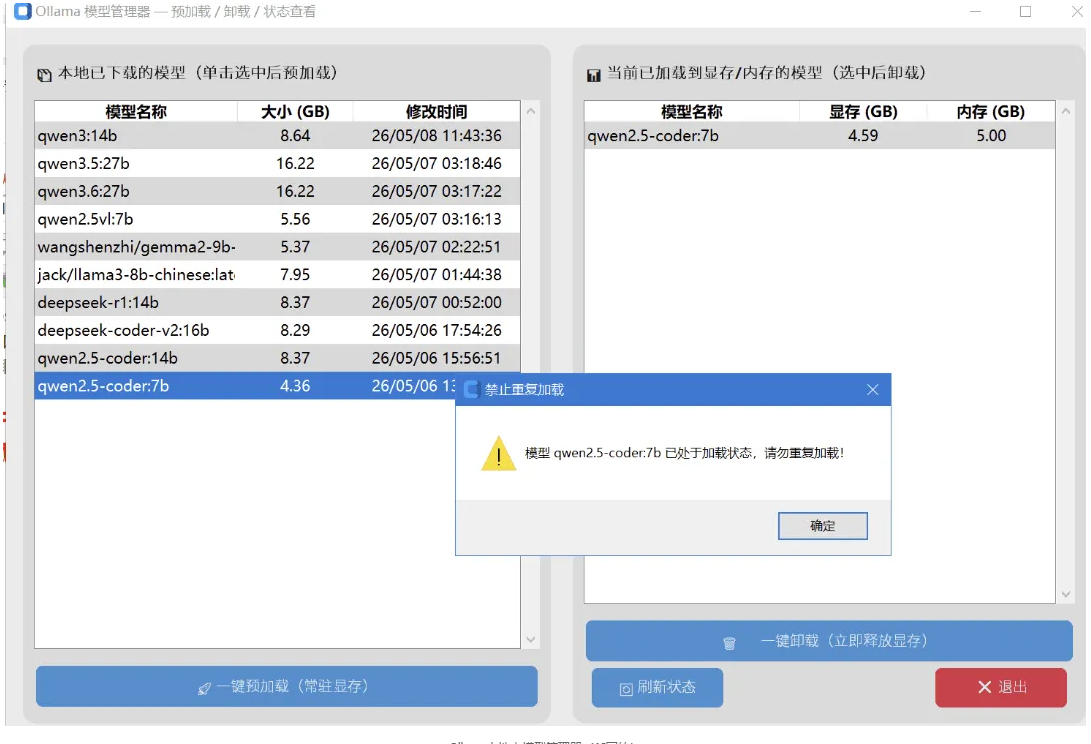Click timestamp 26/05/08 11:43:36
The image size is (1091, 744).
pyautogui.click(x=436, y=136)
